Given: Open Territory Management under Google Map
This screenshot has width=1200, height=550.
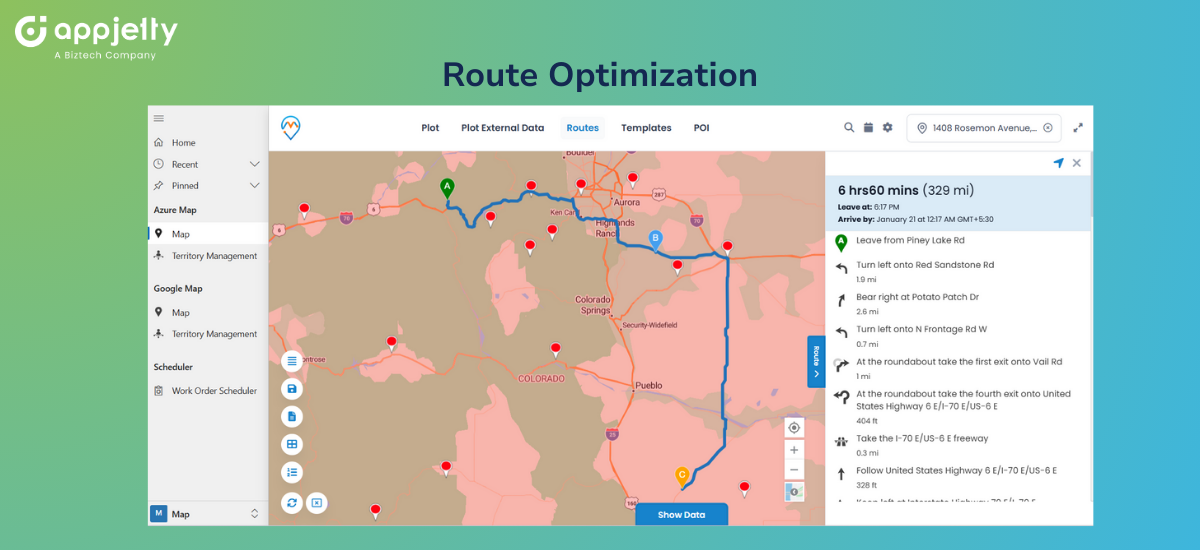Looking at the screenshot, I should [x=208, y=334].
